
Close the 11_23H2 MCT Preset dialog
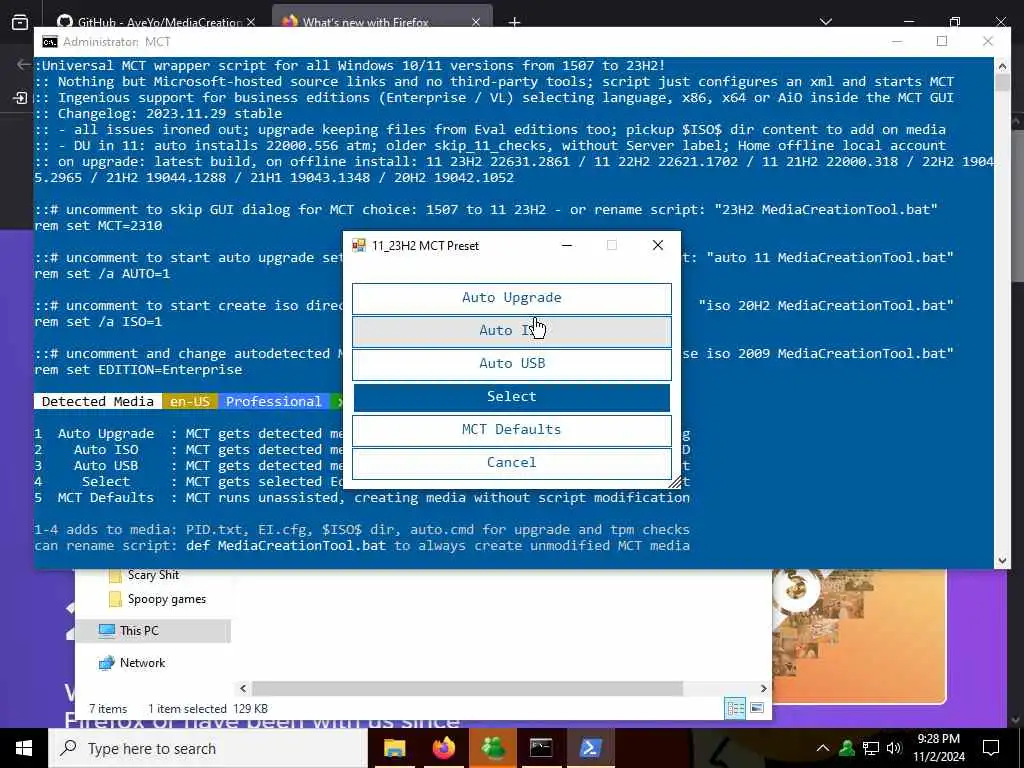(x=658, y=246)
